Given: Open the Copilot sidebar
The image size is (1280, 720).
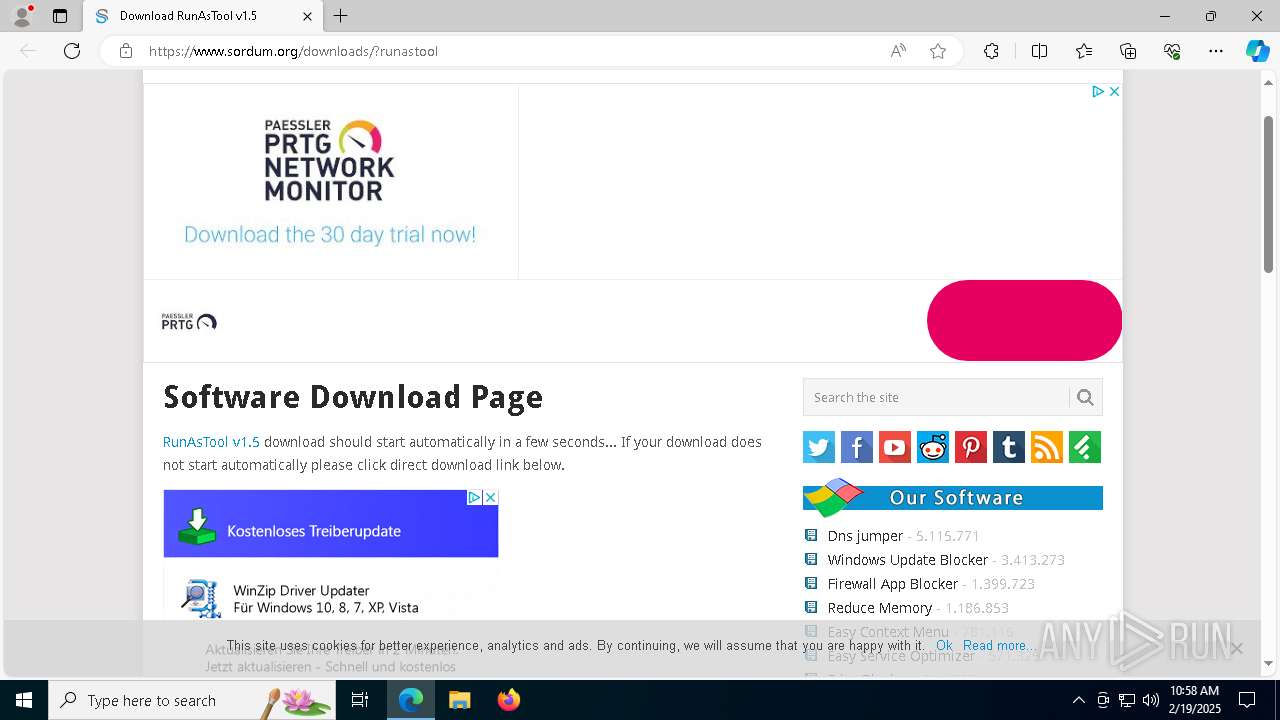Looking at the screenshot, I should coord(1257,51).
